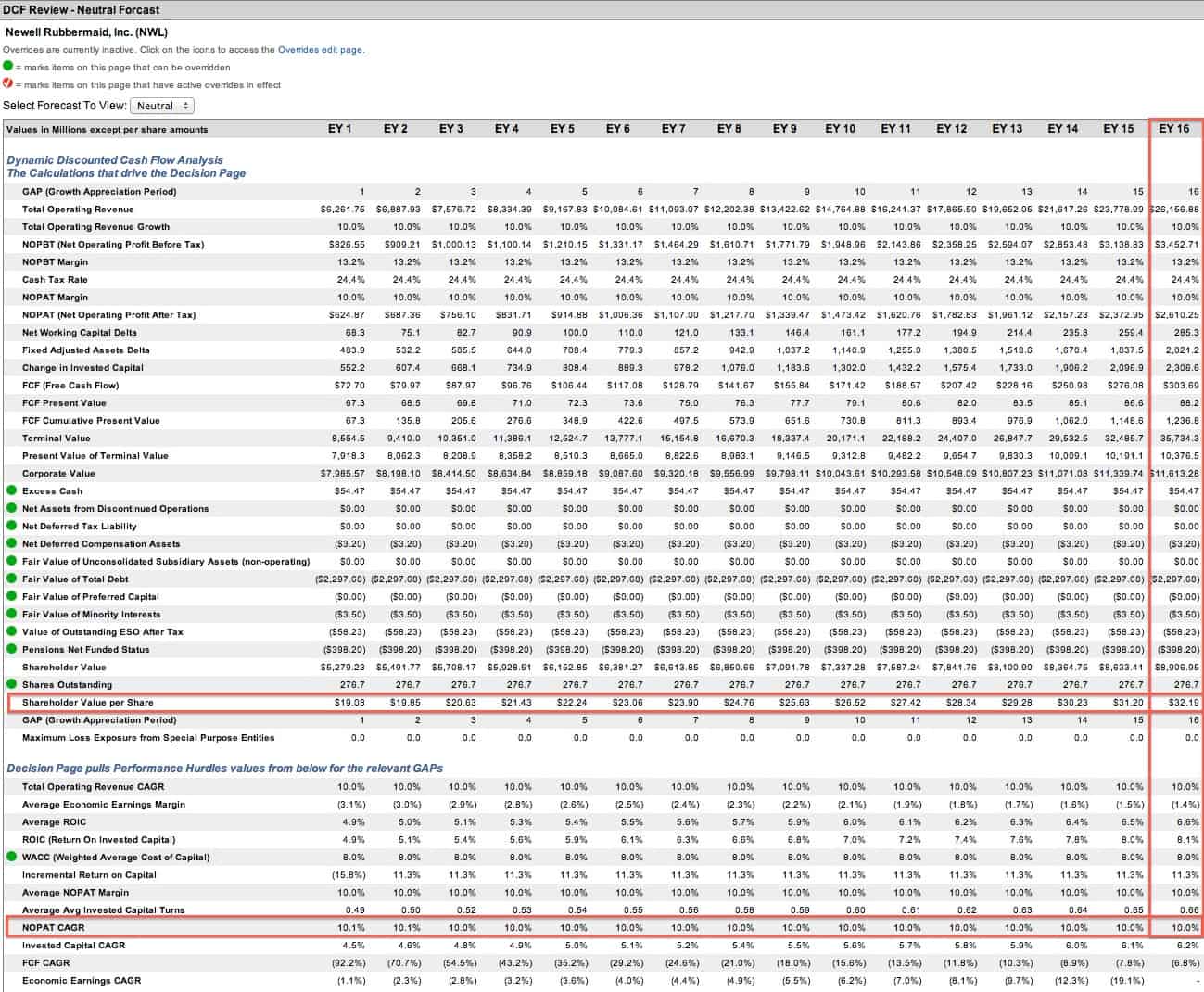Click override icon for Net Deferred Tax Liability
This screenshot has height=992, width=1204.
(x=11, y=526)
